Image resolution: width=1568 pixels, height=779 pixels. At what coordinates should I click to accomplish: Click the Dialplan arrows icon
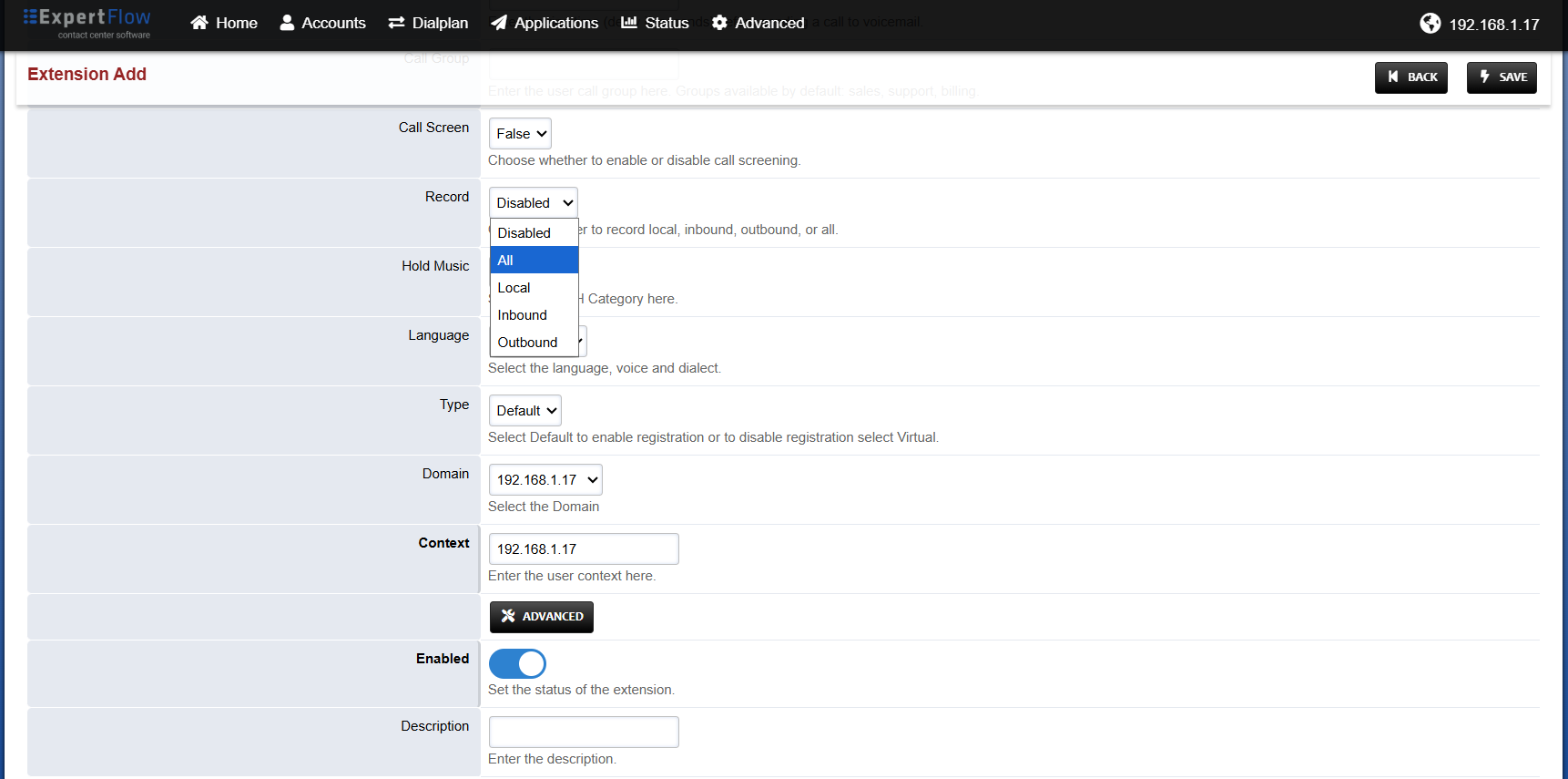[396, 23]
